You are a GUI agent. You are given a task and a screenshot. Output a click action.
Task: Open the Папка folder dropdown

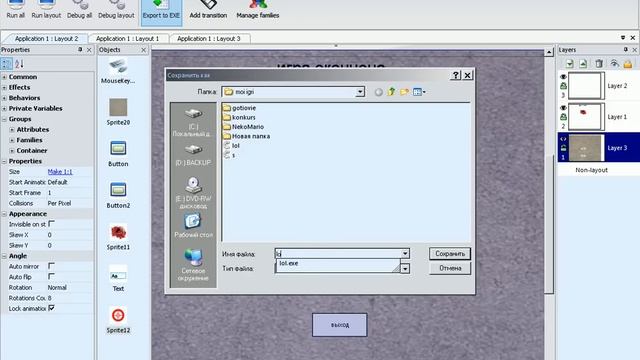point(360,92)
